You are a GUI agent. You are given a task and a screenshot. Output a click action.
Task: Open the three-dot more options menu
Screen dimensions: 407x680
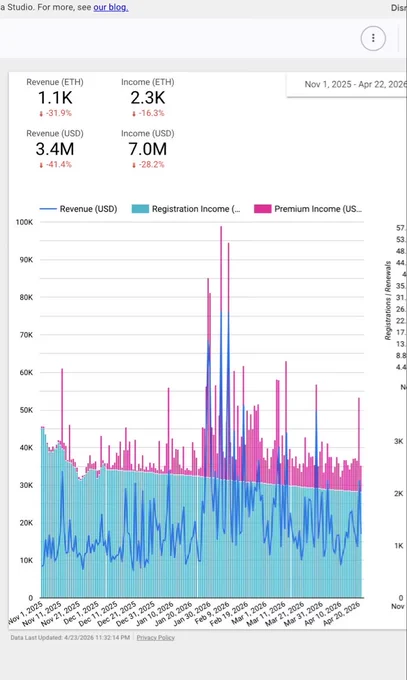click(373, 38)
